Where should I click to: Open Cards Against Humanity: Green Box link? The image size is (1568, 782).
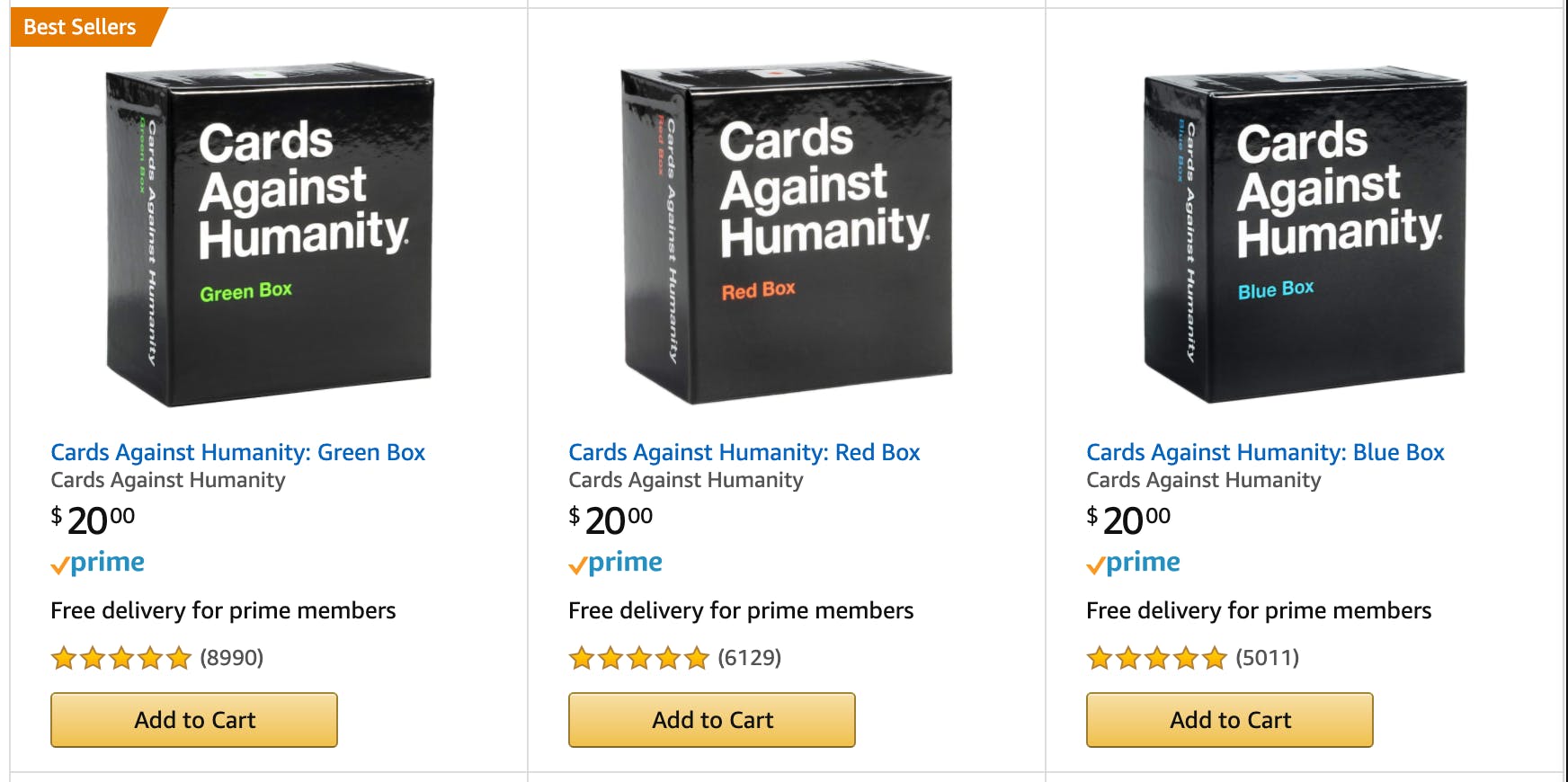pos(237,452)
